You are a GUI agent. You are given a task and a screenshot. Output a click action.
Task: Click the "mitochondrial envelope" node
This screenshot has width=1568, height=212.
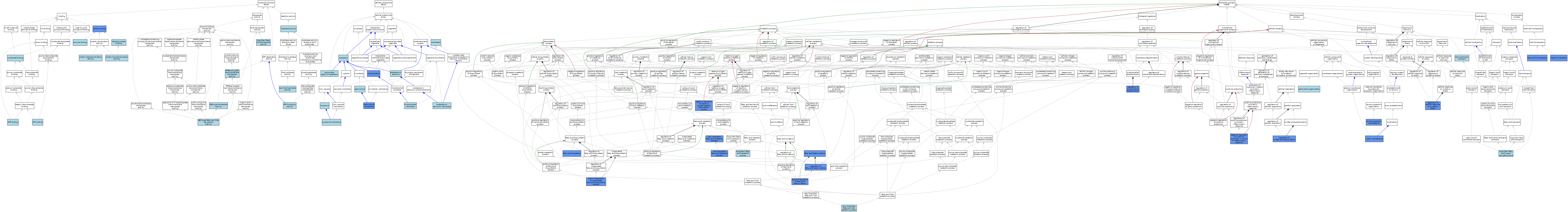pos(398,89)
